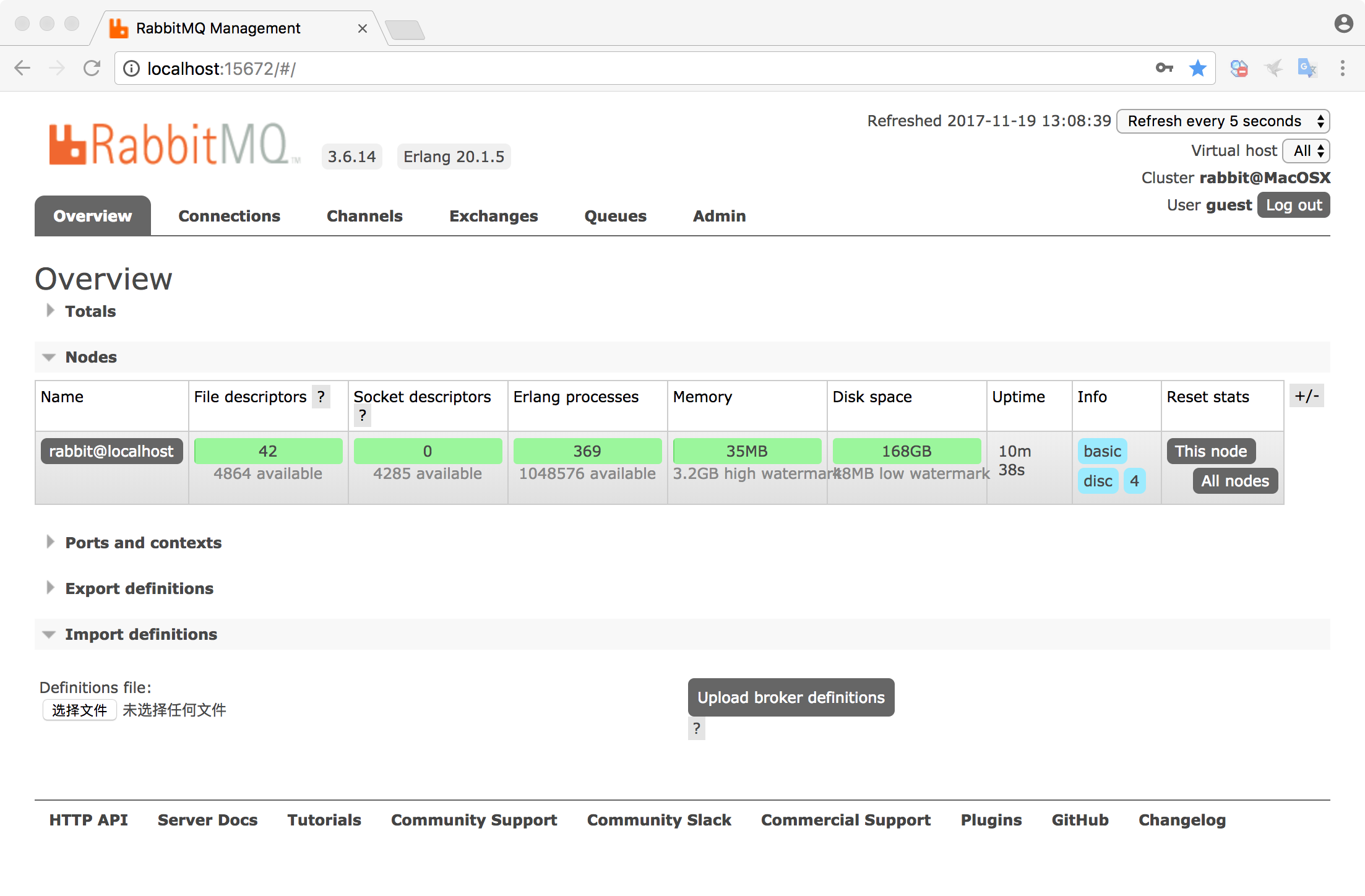Image resolution: width=1365 pixels, height=896 pixels.
Task: Click the 10m 38s uptime value
Action: [1015, 460]
